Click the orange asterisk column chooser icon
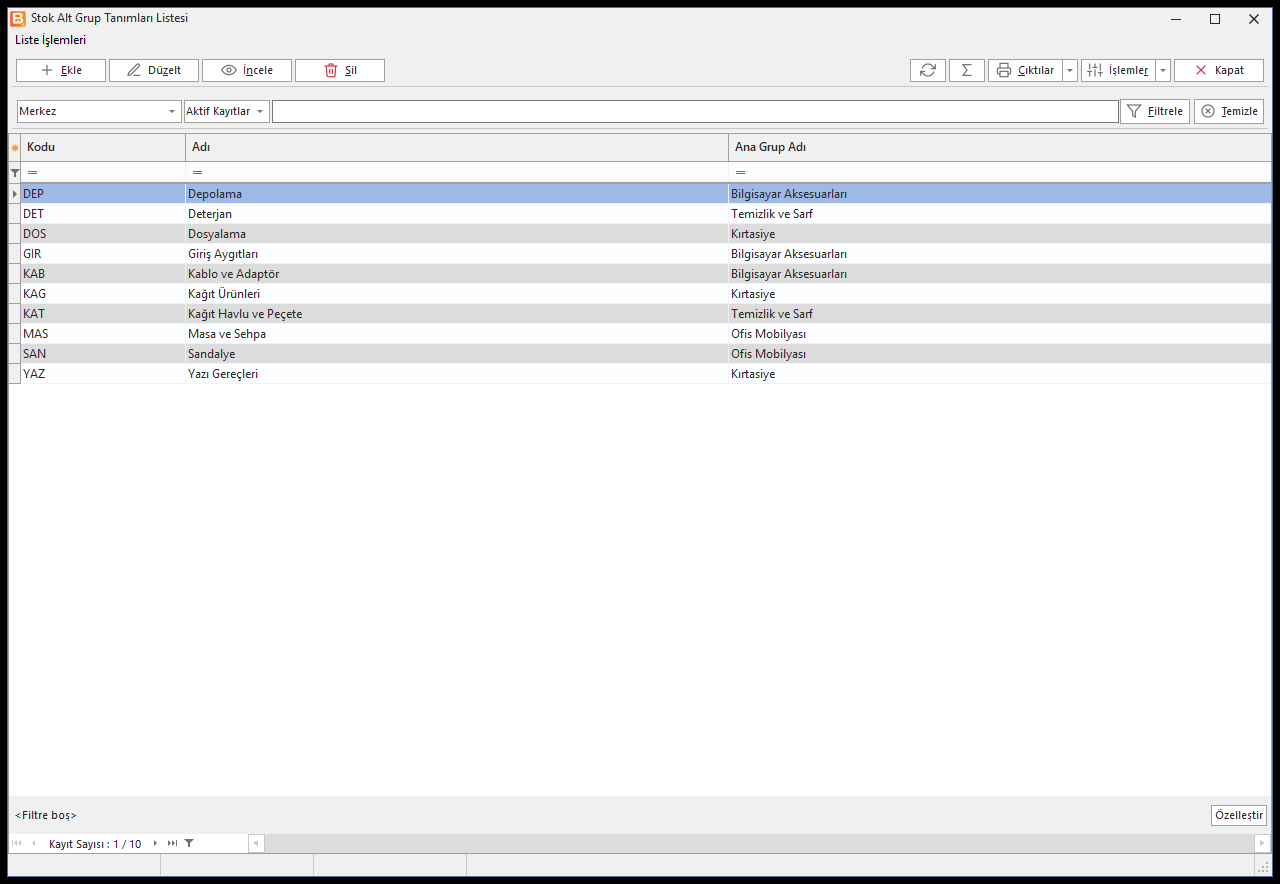1280x884 pixels. click(14, 148)
